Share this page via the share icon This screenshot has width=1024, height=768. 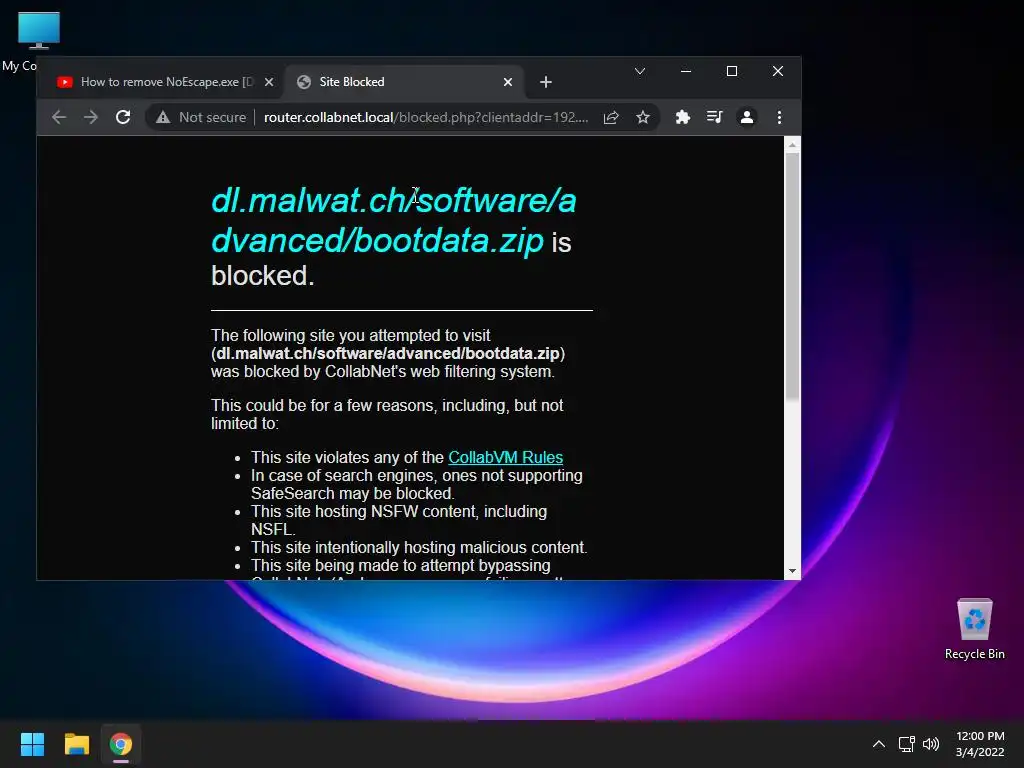(x=611, y=118)
